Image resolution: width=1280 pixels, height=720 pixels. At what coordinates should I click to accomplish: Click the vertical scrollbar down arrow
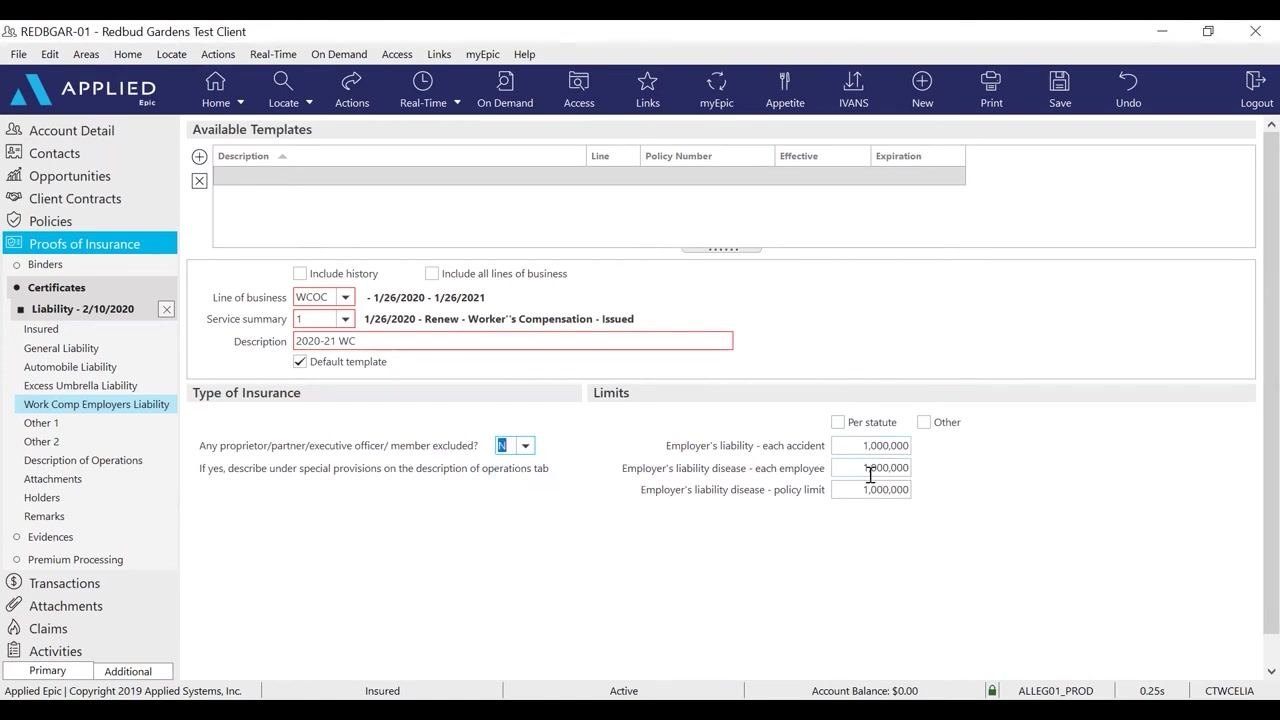coord(1271,672)
